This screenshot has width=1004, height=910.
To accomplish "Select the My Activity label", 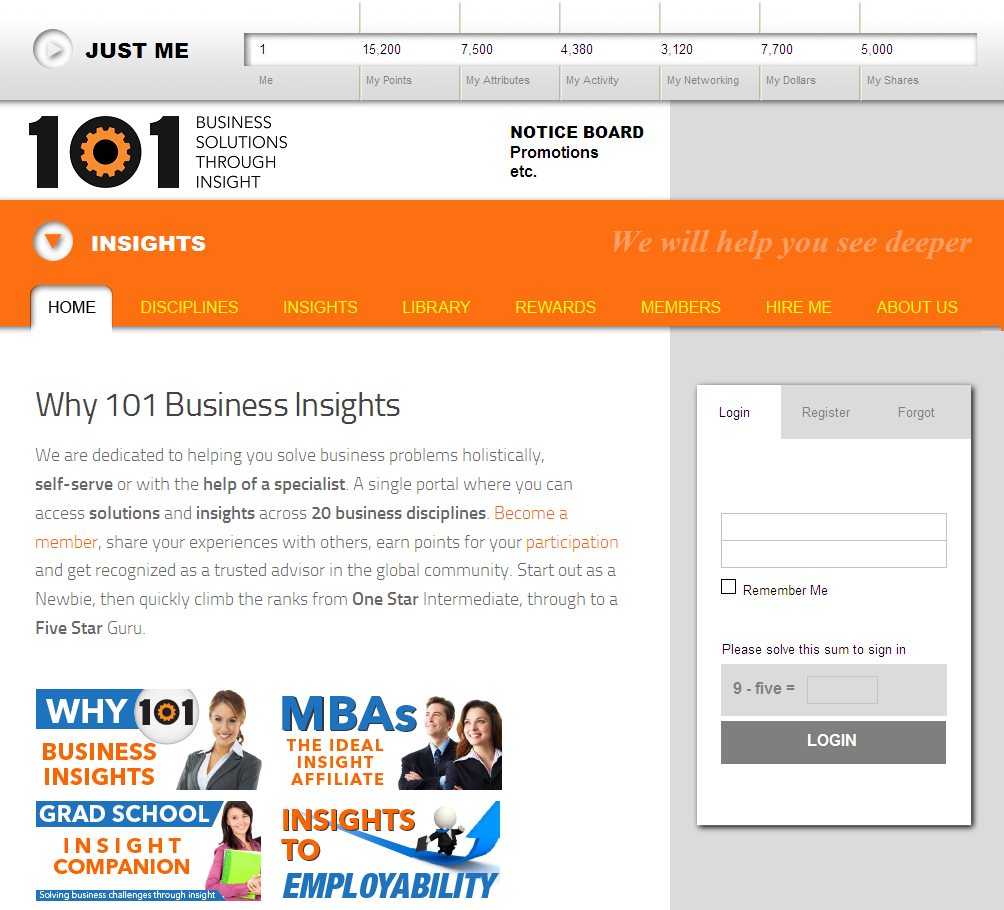I will point(592,80).
